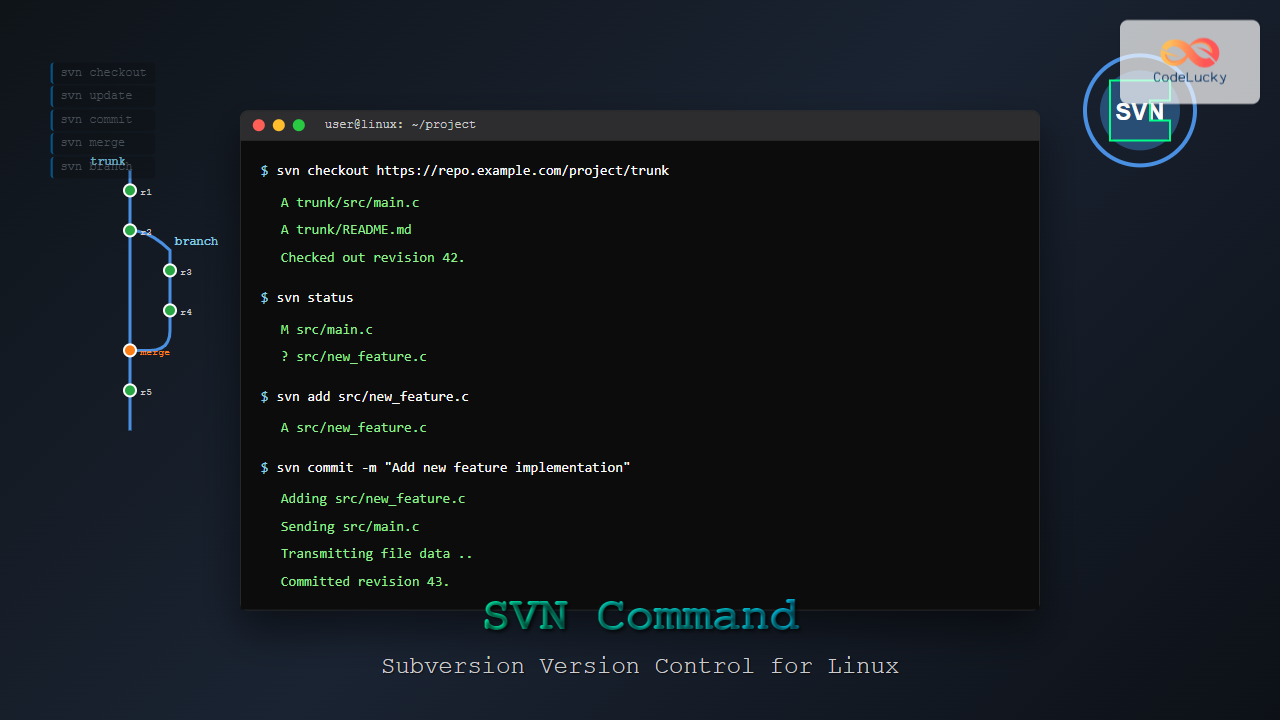Select the svn checkout list item
The width and height of the screenshot is (1280, 720).
pos(103,73)
